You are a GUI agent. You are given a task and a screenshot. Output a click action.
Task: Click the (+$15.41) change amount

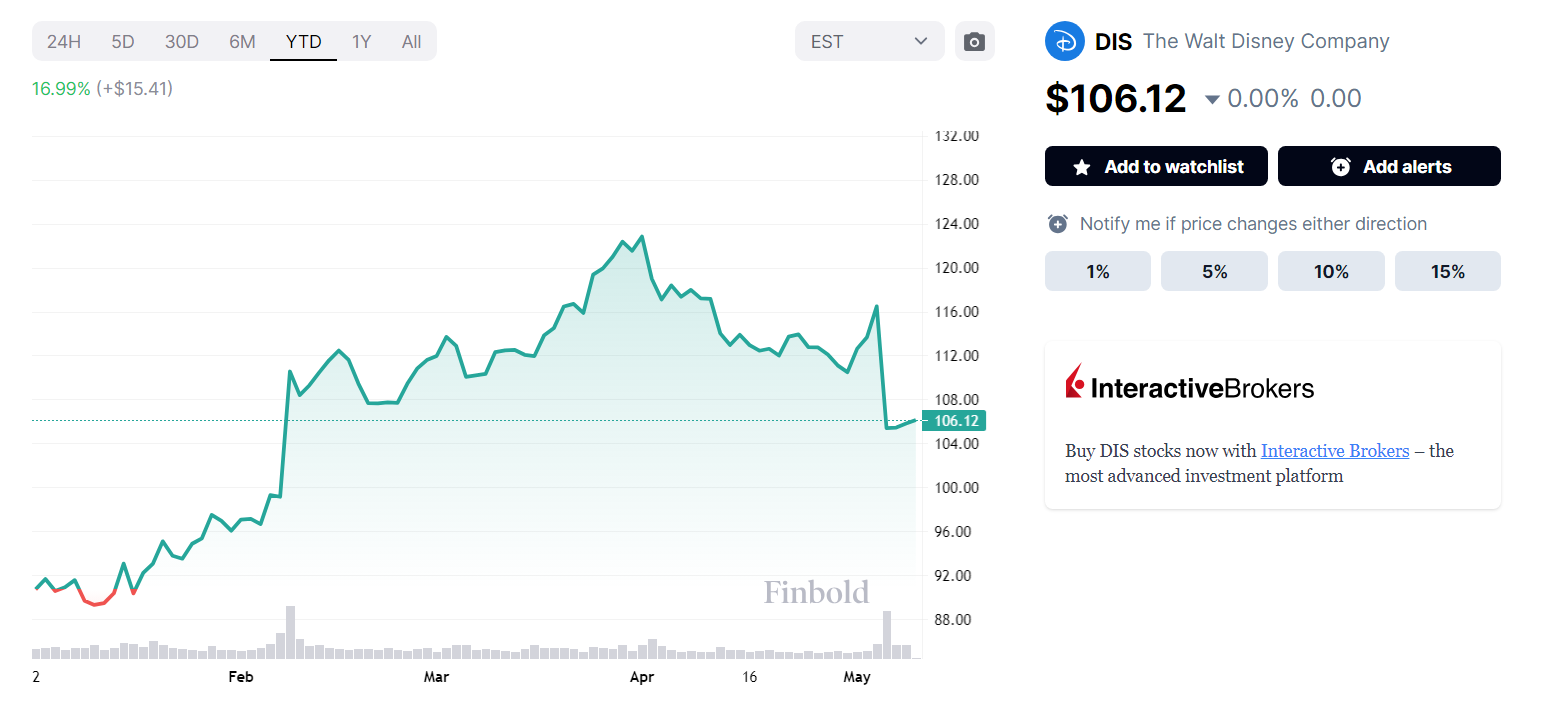(135, 88)
